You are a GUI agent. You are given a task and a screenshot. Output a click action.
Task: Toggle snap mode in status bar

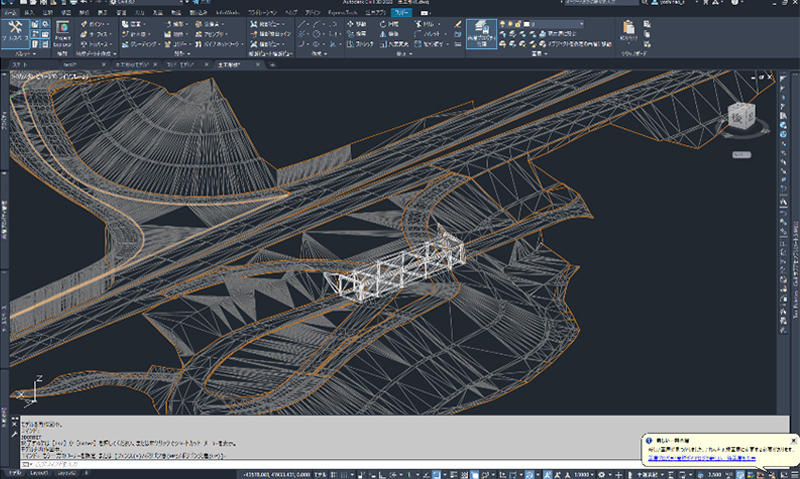[x=345, y=474]
